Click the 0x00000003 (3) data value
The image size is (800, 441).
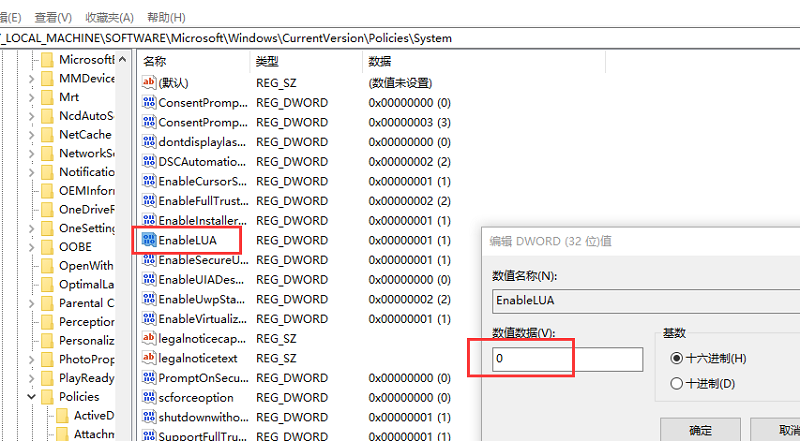click(x=410, y=122)
